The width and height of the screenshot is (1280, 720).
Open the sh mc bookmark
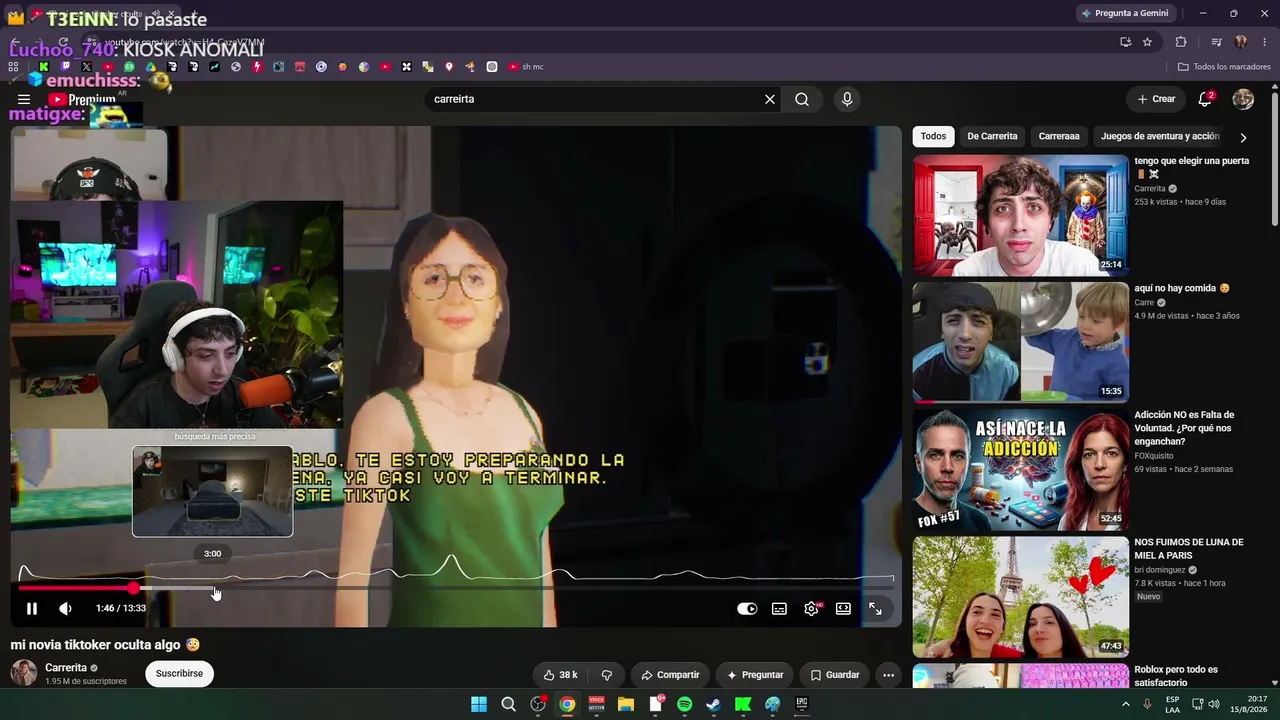[x=526, y=67]
